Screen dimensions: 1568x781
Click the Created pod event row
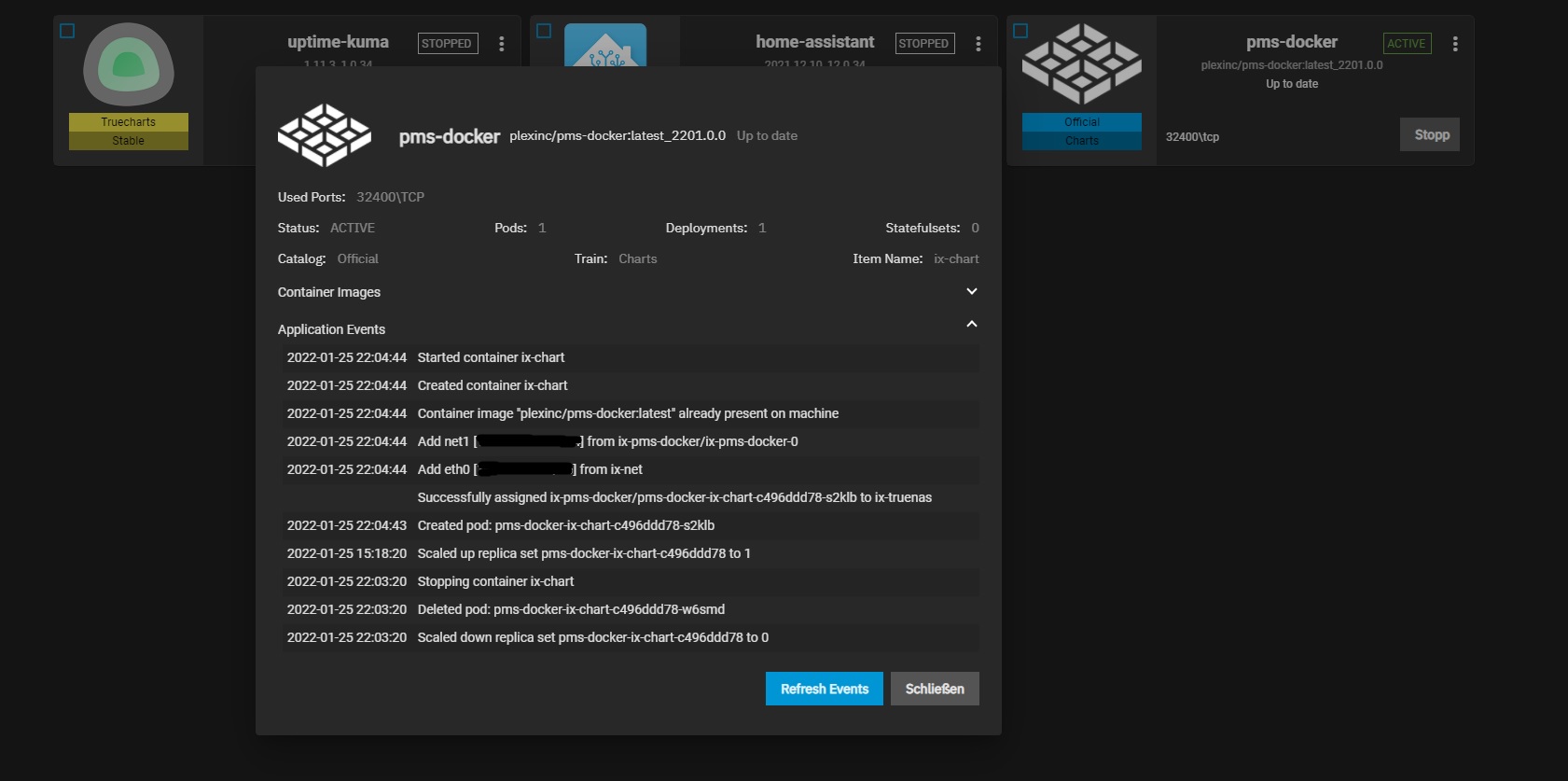[x=631, y=525]
